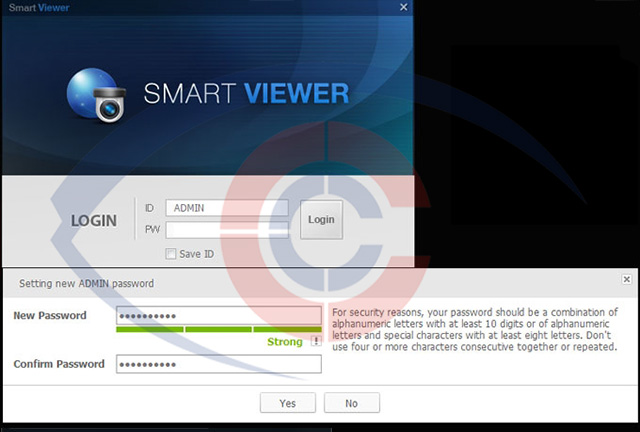Click the 'Setting new ADMIN password' title
This screenshot has width=640, height=432.
(x=87, y=283)
